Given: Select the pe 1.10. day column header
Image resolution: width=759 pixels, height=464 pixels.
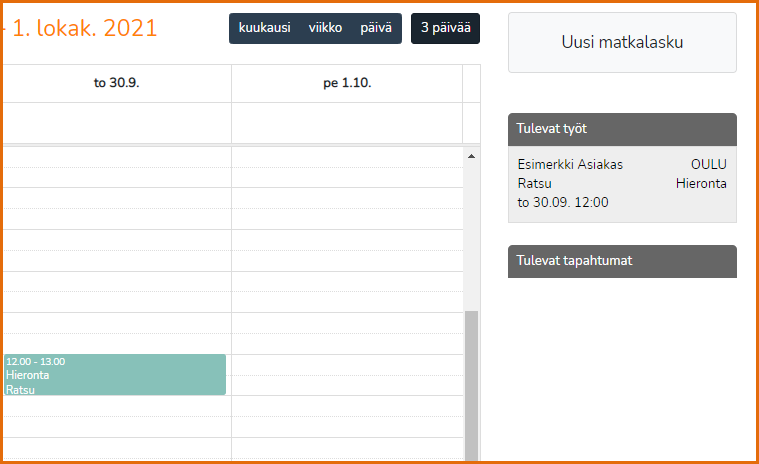Looking at the screenshot, I should (x=347, y=83).
